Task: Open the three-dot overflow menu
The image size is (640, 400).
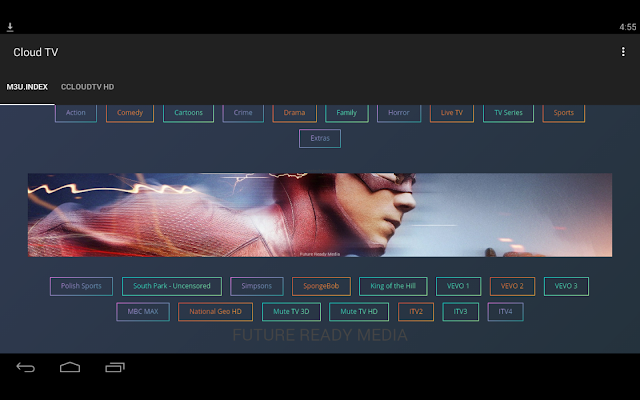Action: click(623, 52)
